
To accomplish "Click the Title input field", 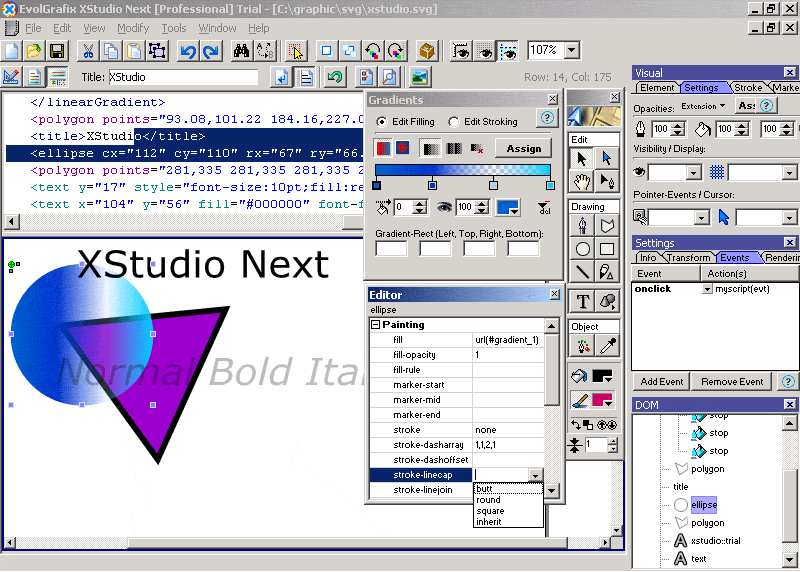I will (x=184, y=77).
